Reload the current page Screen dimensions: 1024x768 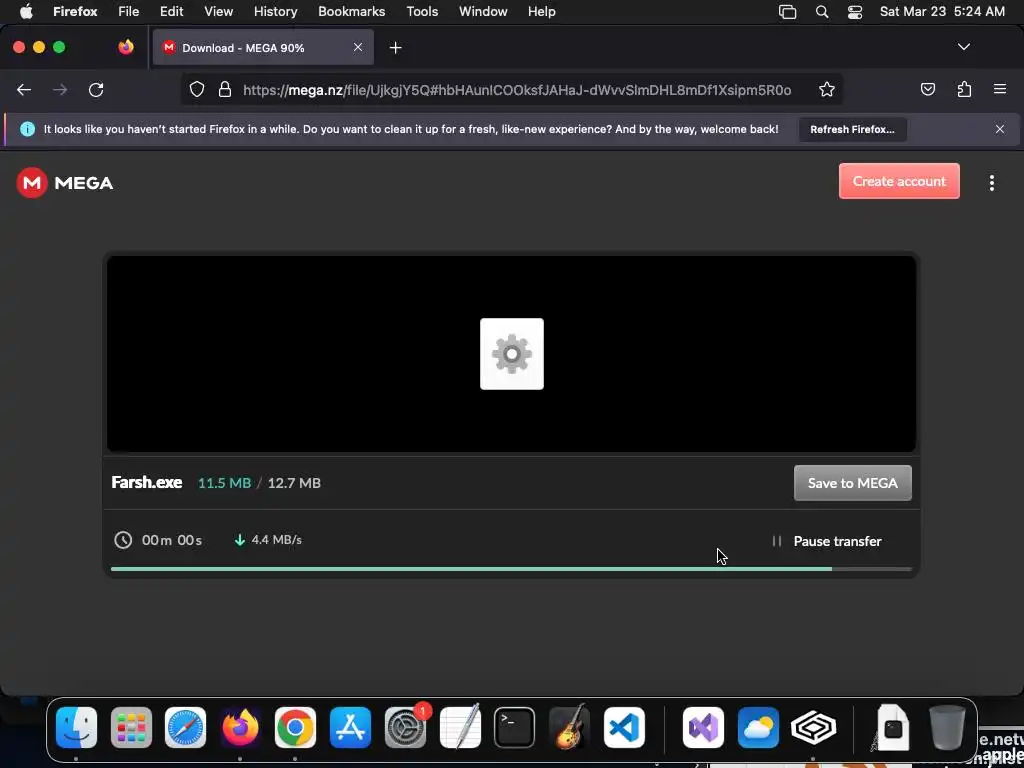(96, 89)
